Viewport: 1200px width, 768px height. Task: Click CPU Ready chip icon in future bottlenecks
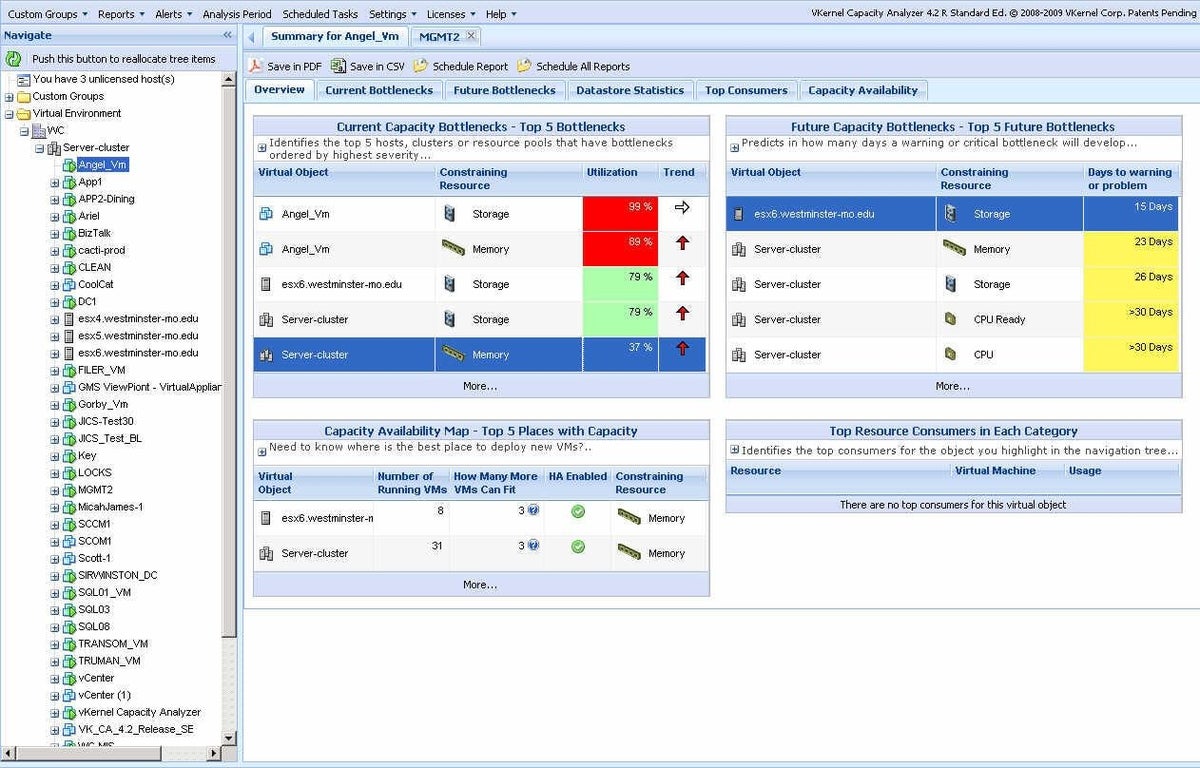[x=950, y=319]
